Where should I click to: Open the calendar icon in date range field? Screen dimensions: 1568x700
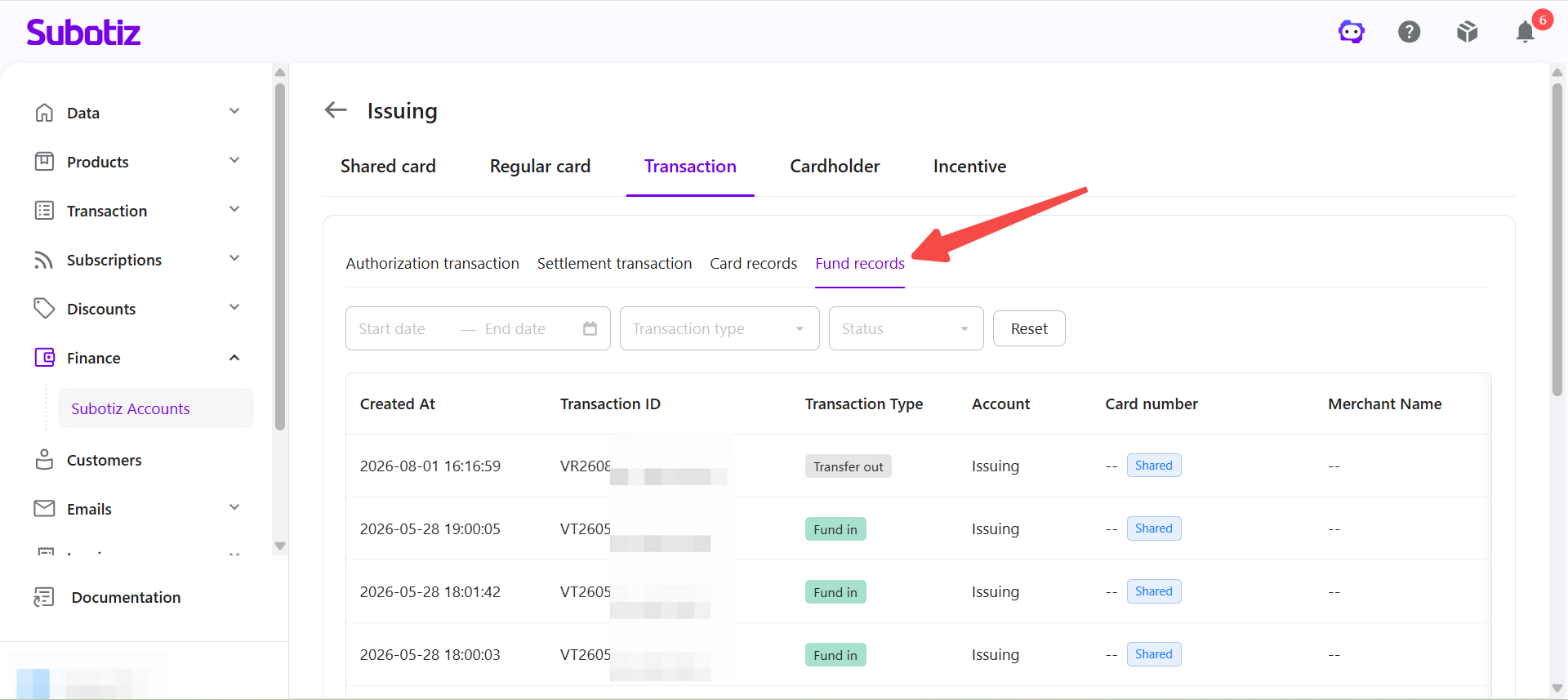point(590,328)
